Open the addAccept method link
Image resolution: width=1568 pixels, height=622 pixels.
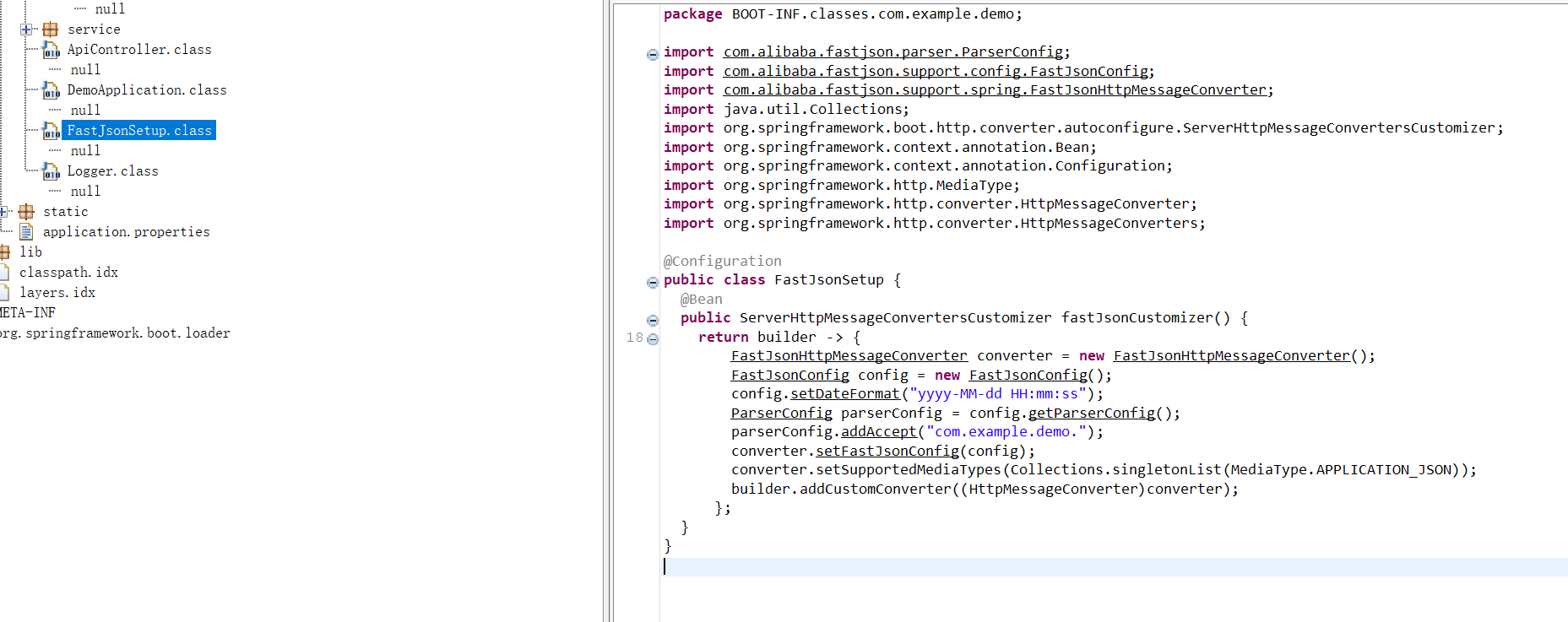879,432
